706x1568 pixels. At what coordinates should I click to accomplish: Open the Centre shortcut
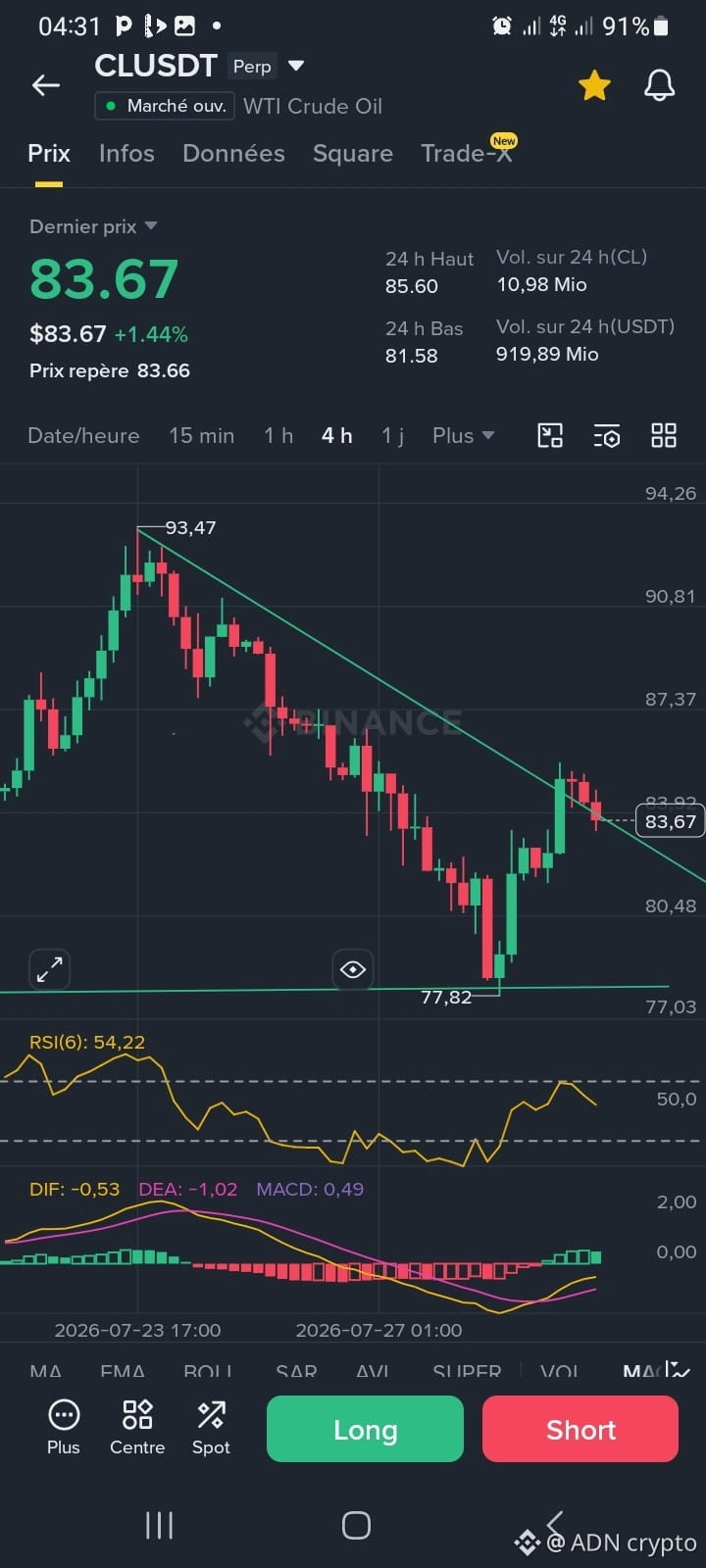click(x=137, y=1426)
